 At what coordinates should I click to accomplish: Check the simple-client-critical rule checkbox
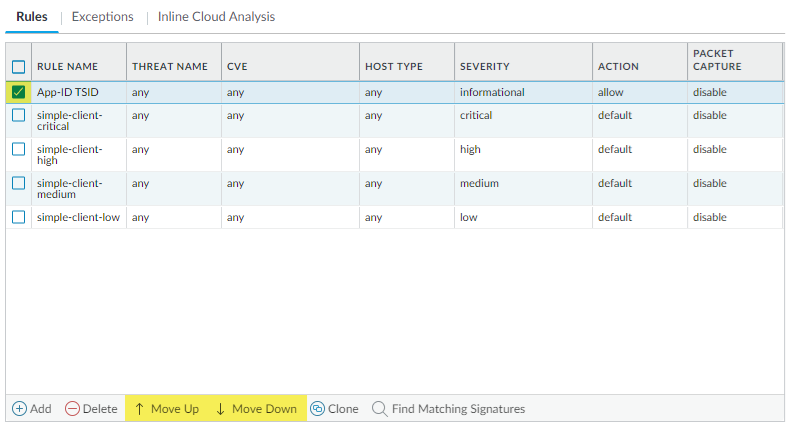(x=19, y=115)
